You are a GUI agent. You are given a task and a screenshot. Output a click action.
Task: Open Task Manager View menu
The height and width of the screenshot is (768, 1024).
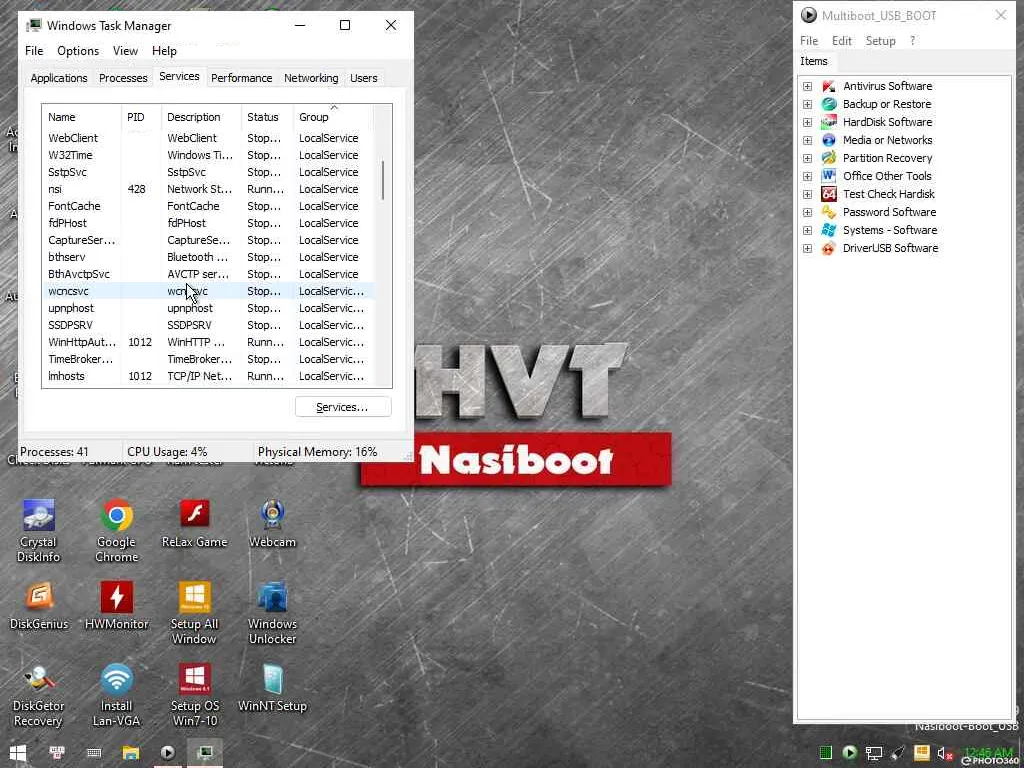[x=125, y=51]
